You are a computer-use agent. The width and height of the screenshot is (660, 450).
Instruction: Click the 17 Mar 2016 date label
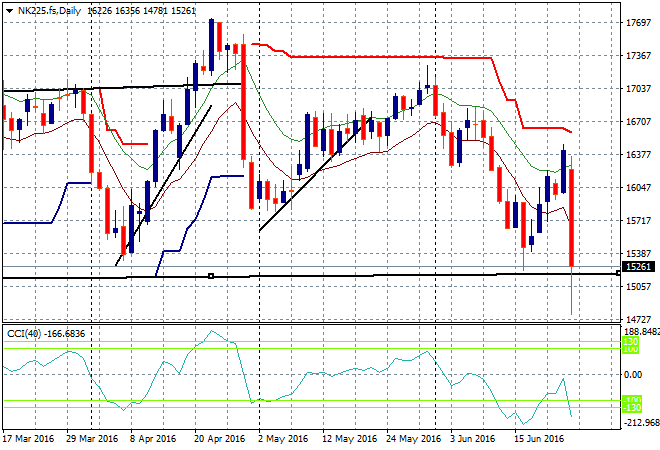(x=29, y=439)
